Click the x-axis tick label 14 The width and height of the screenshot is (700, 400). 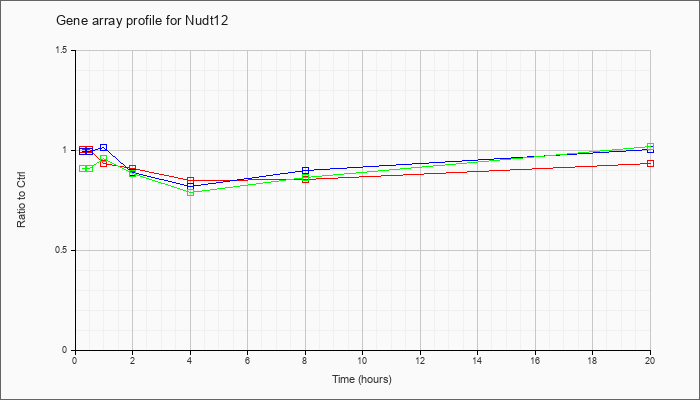point(478,361)
